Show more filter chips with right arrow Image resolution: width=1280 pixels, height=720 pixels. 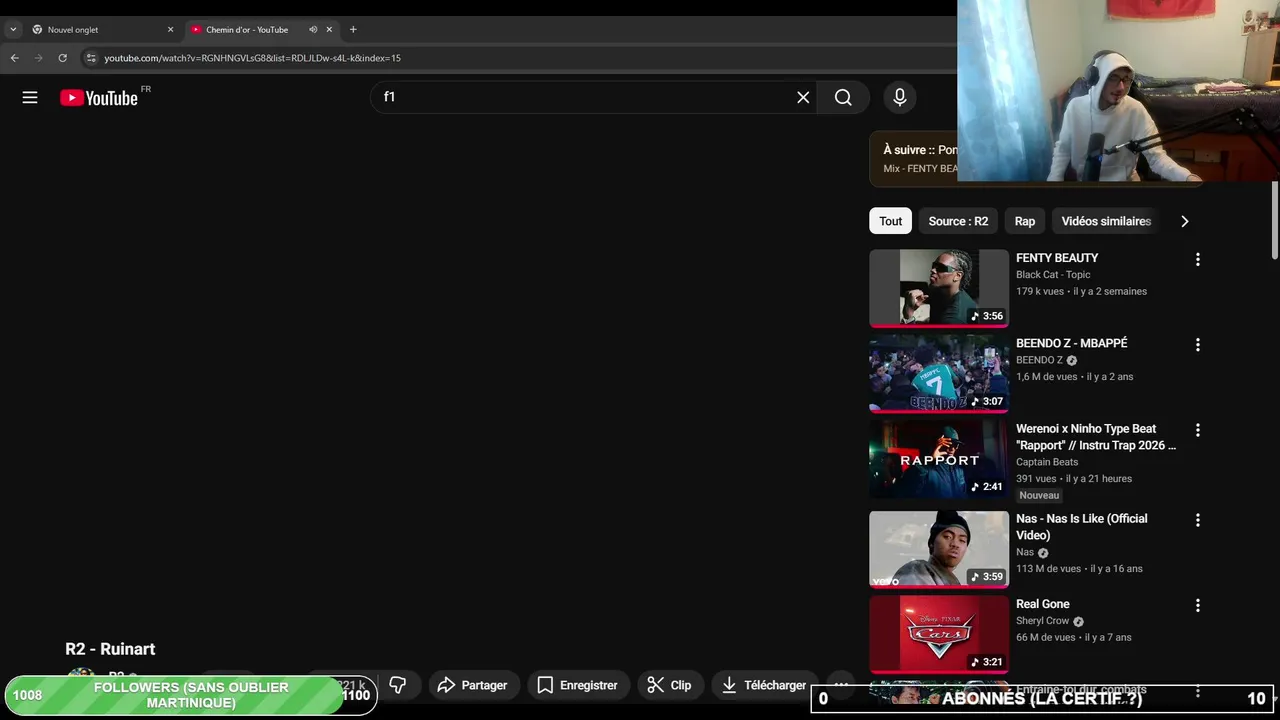pyautogui.click(x=1184, y=221)
